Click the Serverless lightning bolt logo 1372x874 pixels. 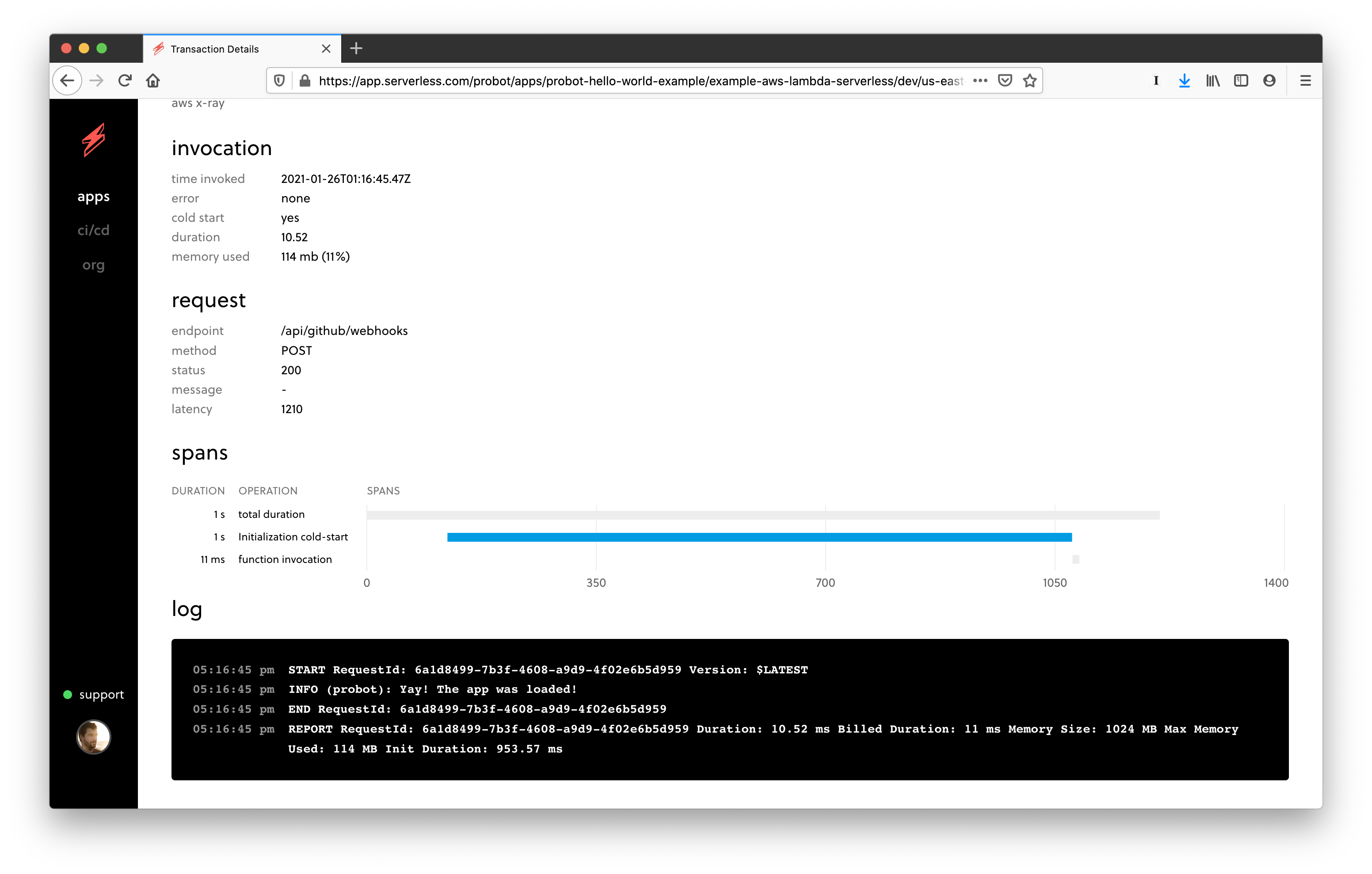[x=93, y=140]
